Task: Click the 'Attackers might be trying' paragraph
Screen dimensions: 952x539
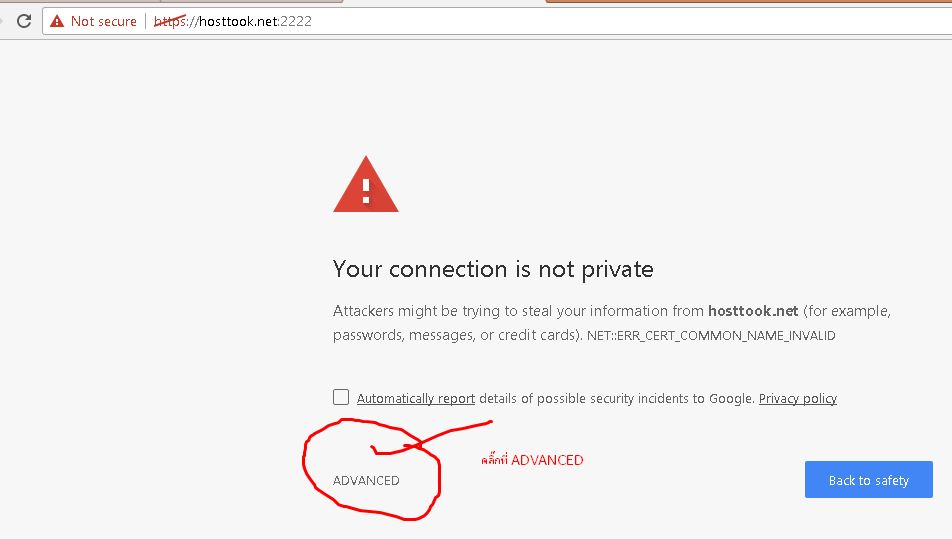Action: pyautogui.click(x=611, y=323)
